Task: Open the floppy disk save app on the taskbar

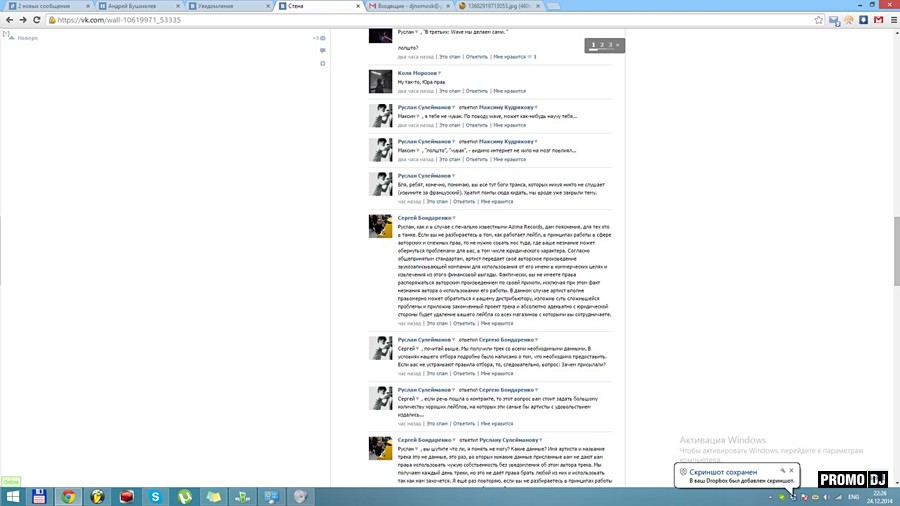Action: coord(39,495)
